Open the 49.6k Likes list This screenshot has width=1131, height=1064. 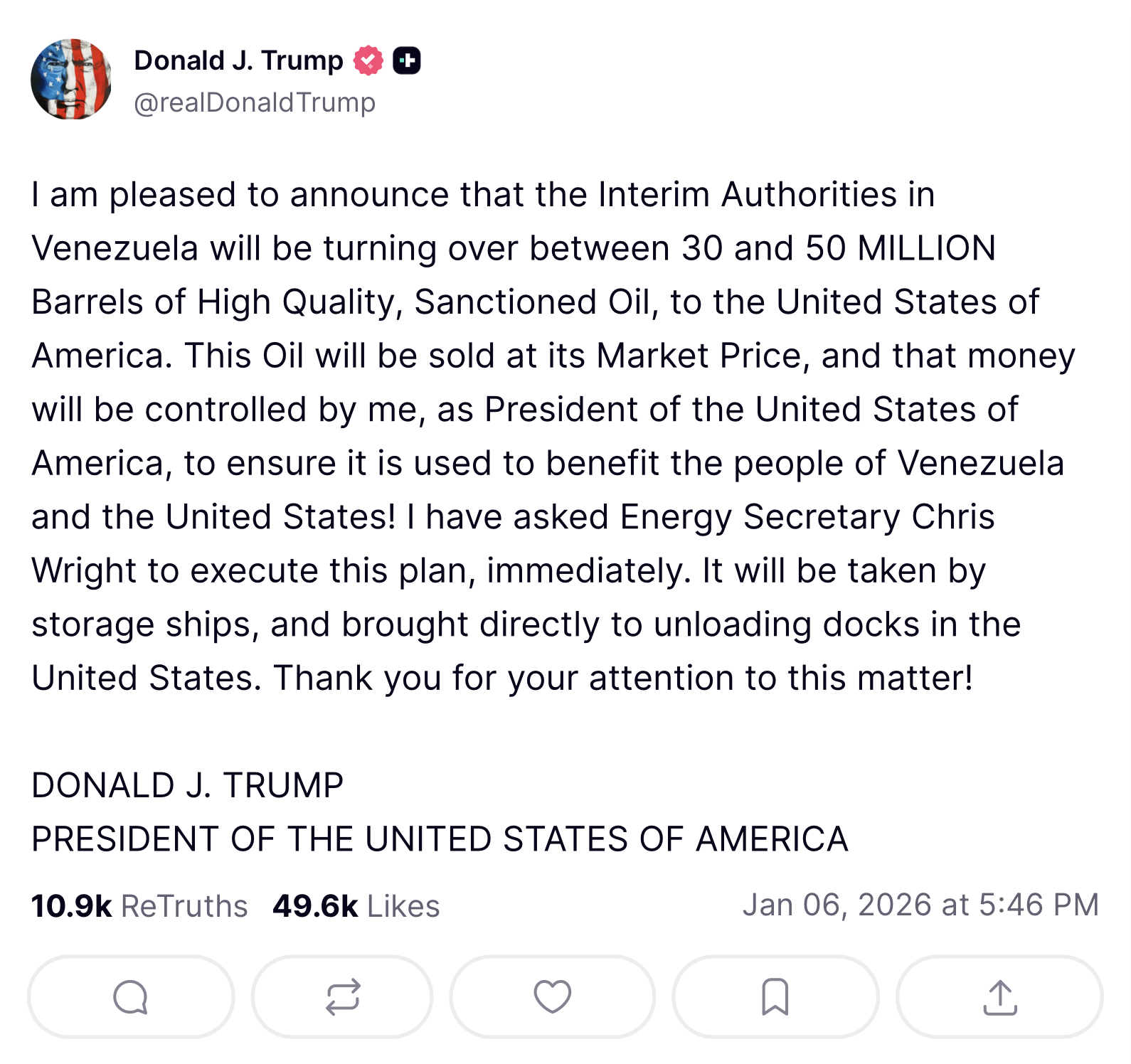(x=356, y=904)
